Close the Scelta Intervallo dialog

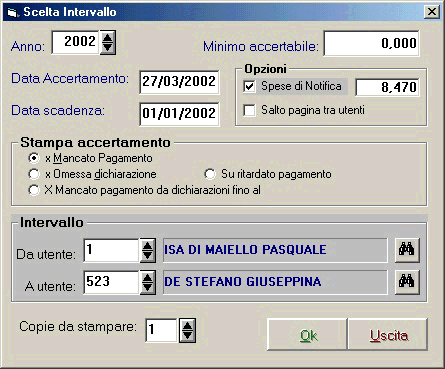[x=432, y=12]
